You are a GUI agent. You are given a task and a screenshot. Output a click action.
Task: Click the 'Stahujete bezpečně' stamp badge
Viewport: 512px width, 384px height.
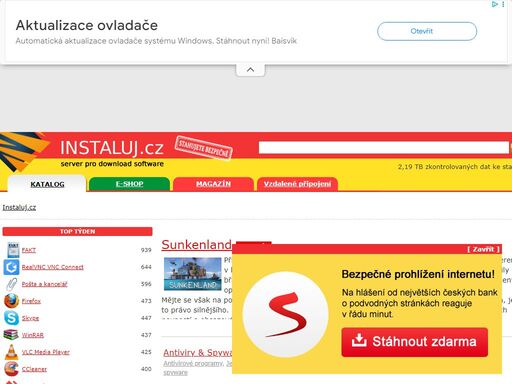(x=204, y=148)
